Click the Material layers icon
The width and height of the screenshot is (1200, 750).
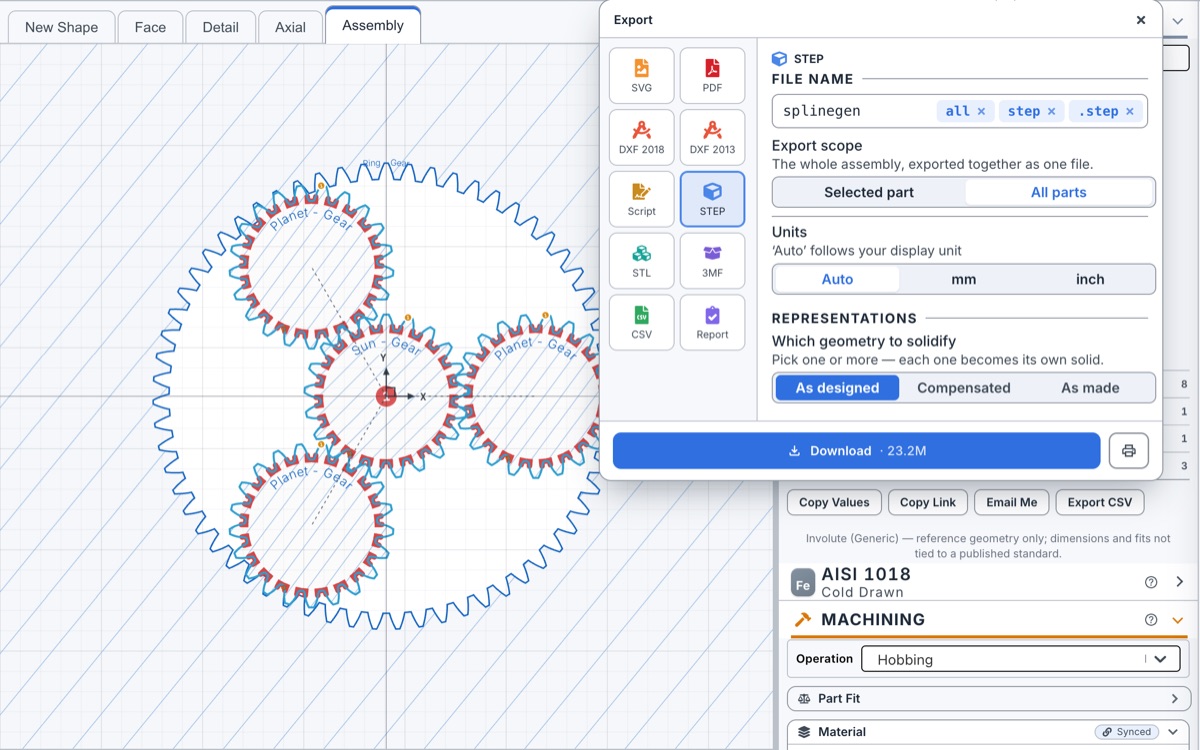pos(804,732)
